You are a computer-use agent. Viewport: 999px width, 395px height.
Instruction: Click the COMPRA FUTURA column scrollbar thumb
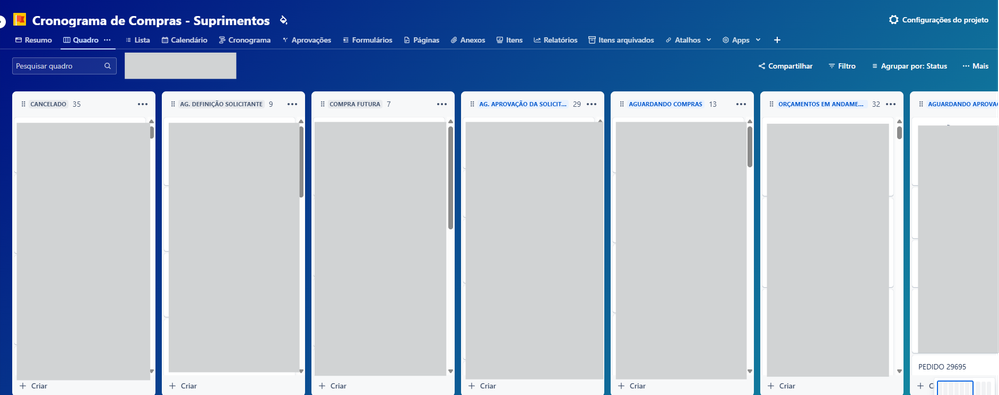tap(450, 178)
